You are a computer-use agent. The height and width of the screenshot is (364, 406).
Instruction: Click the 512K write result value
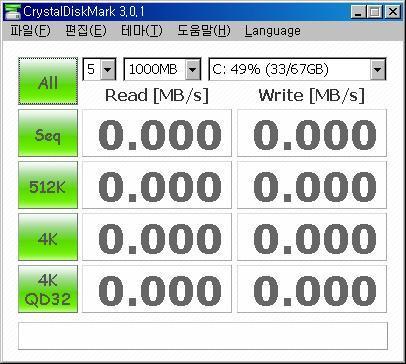[x=312, y=185]
